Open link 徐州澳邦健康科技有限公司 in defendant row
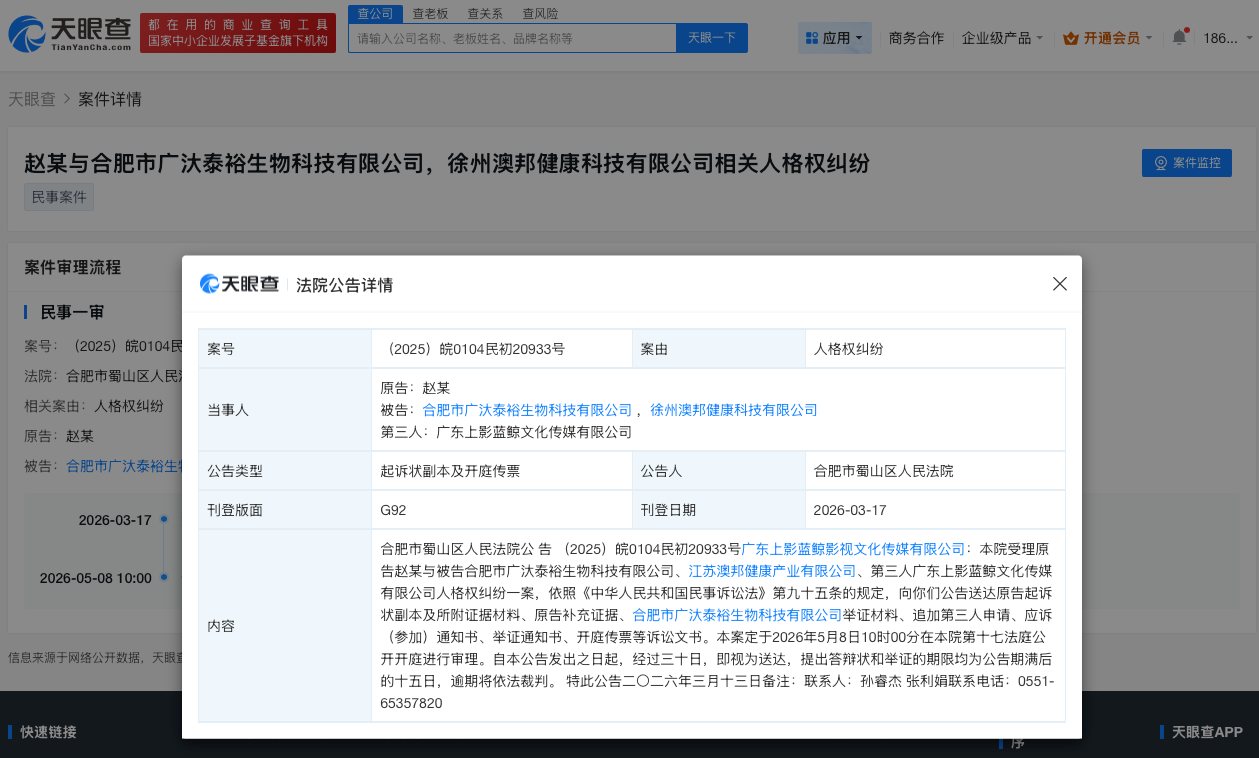Image resolution: width=1259 pixels, height=758 pixels. click(x=733, y=410)
